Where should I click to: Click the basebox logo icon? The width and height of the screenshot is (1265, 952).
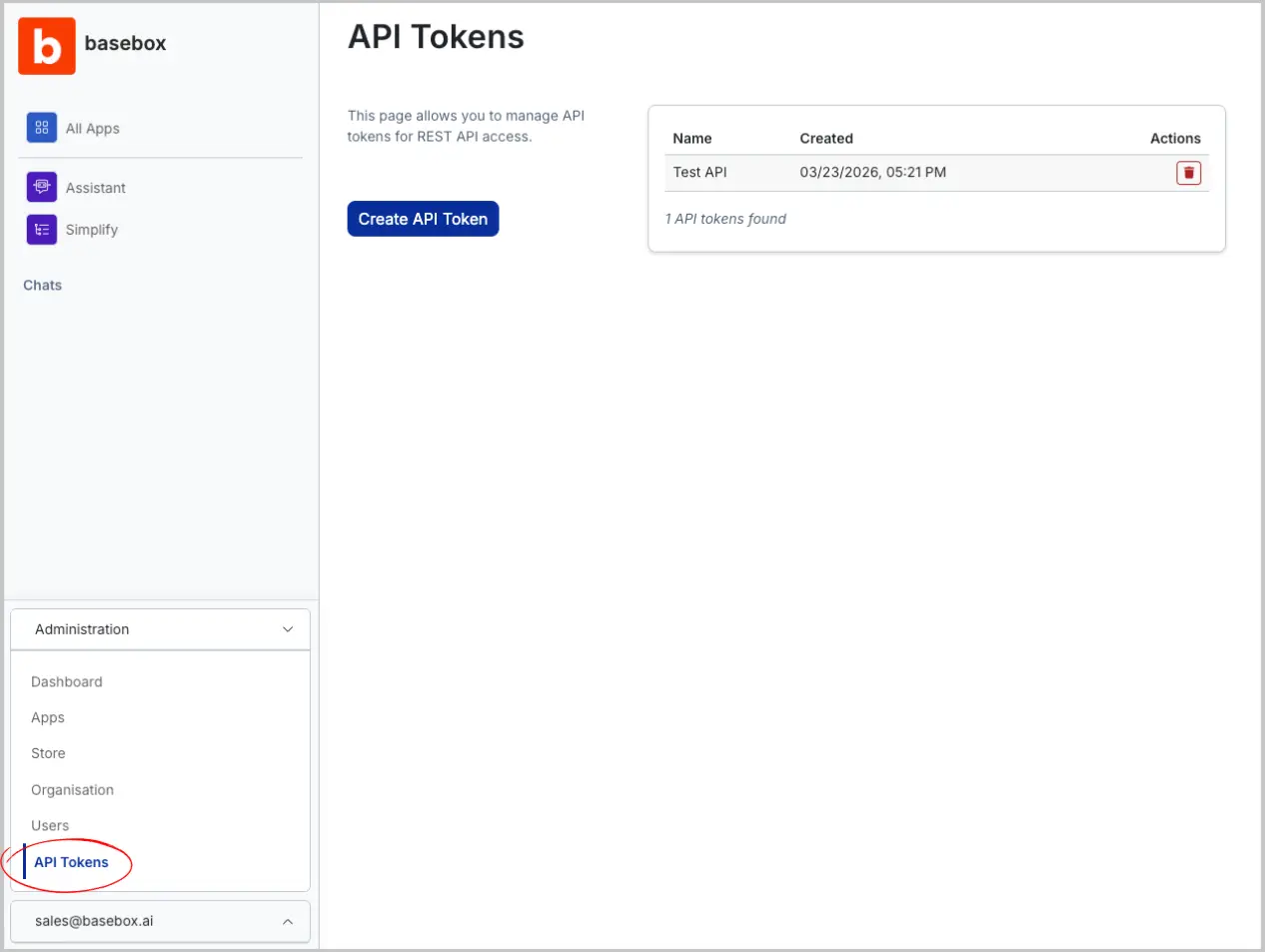coord(46,46)
